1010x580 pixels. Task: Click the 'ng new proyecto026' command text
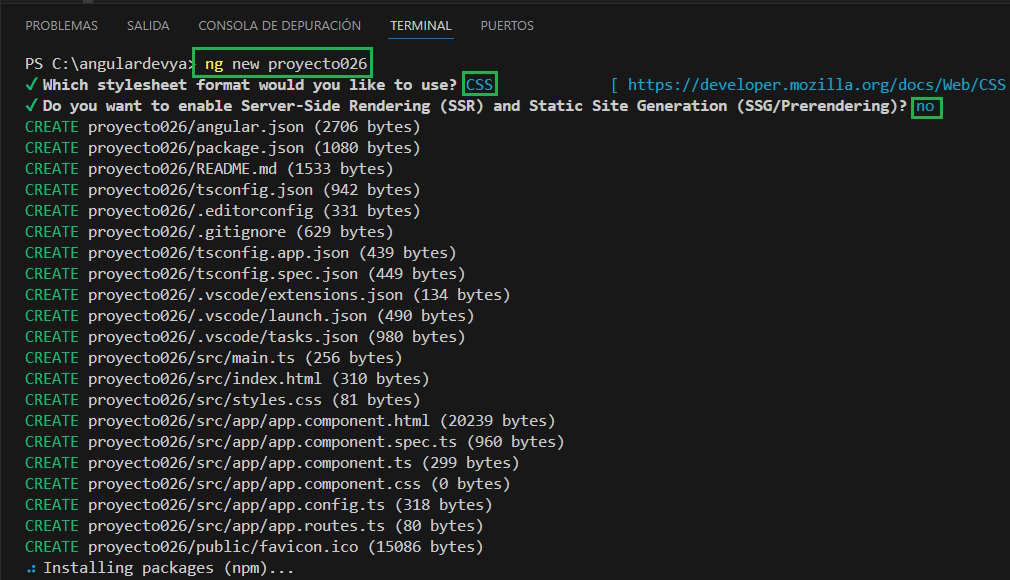point(285,63)
